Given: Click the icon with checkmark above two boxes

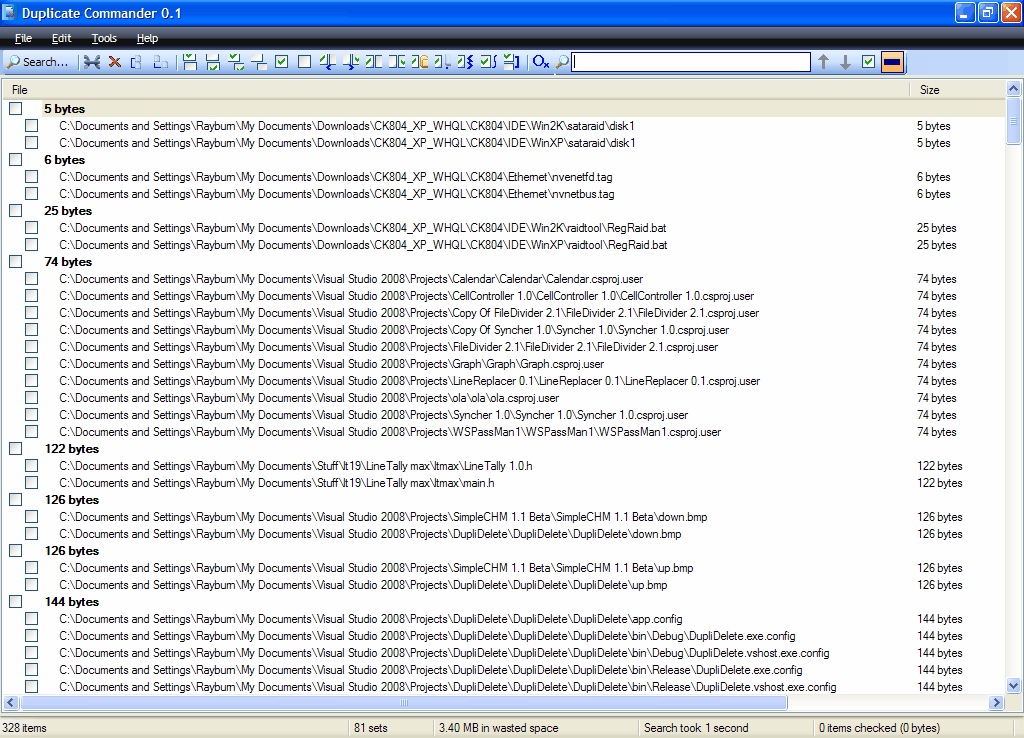Looking at the screenshot, I should tap(190, 62).
